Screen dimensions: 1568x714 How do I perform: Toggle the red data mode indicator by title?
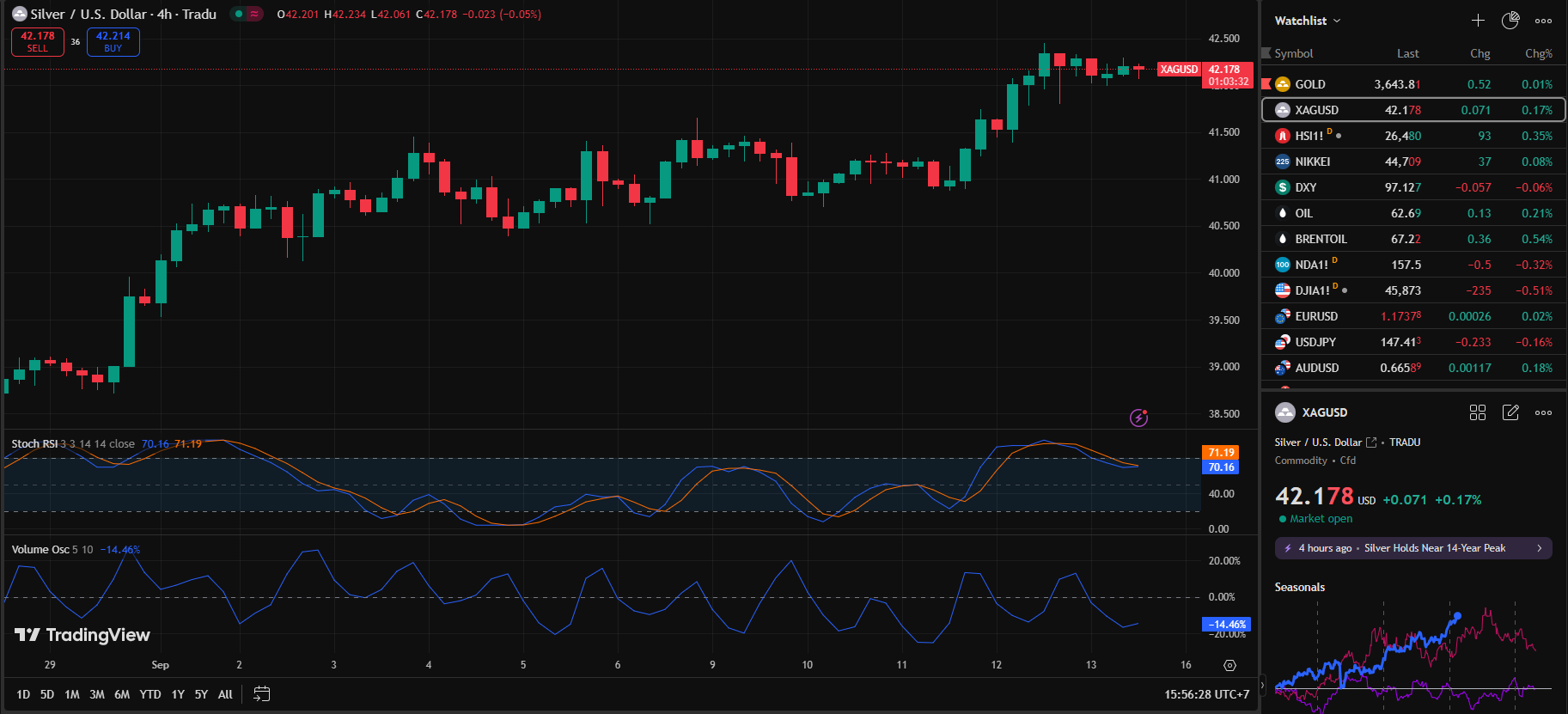click(x=254, y=14)
